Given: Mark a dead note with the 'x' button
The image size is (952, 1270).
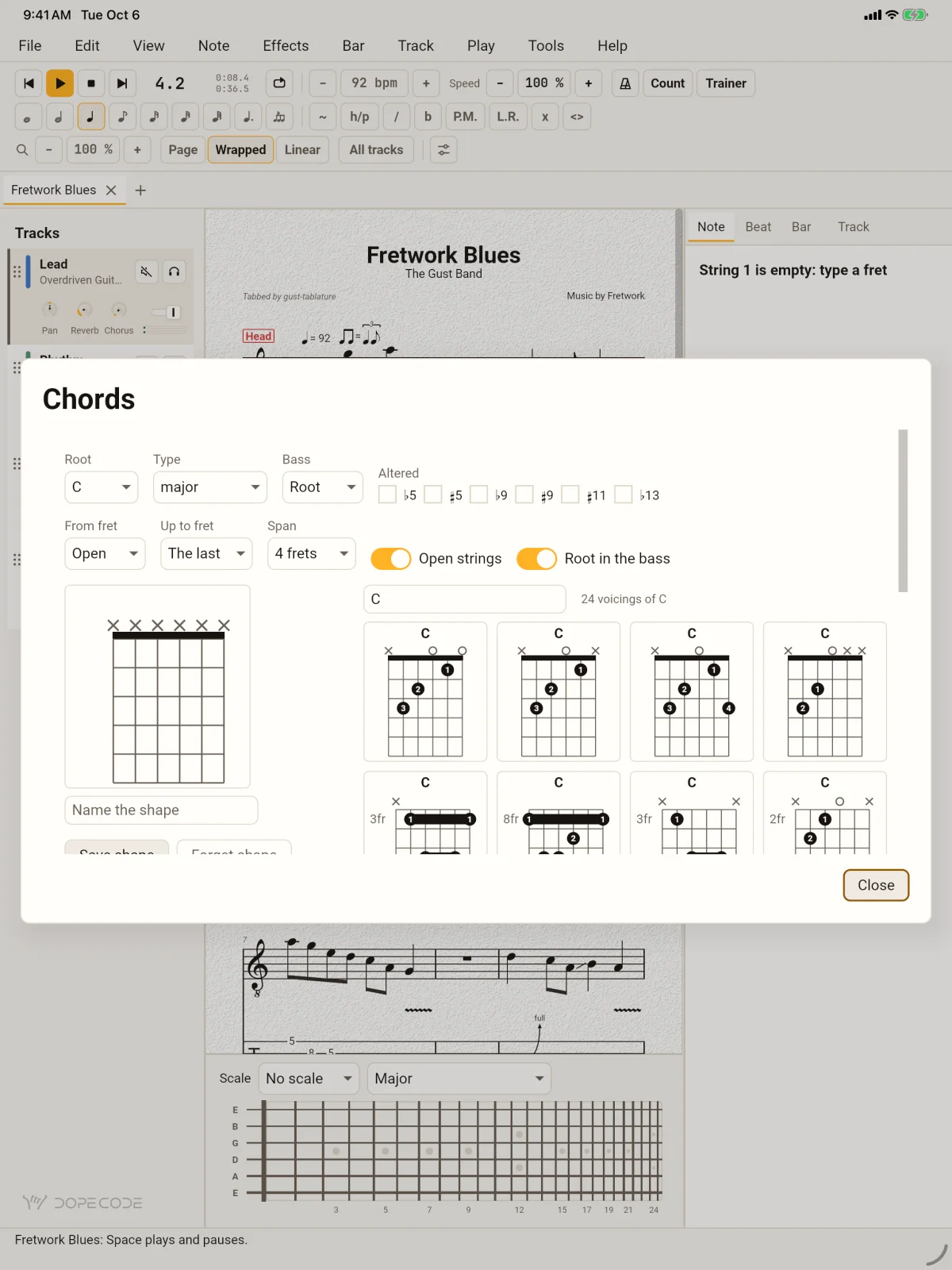Looking at the screenshot, I should (545, 117).
